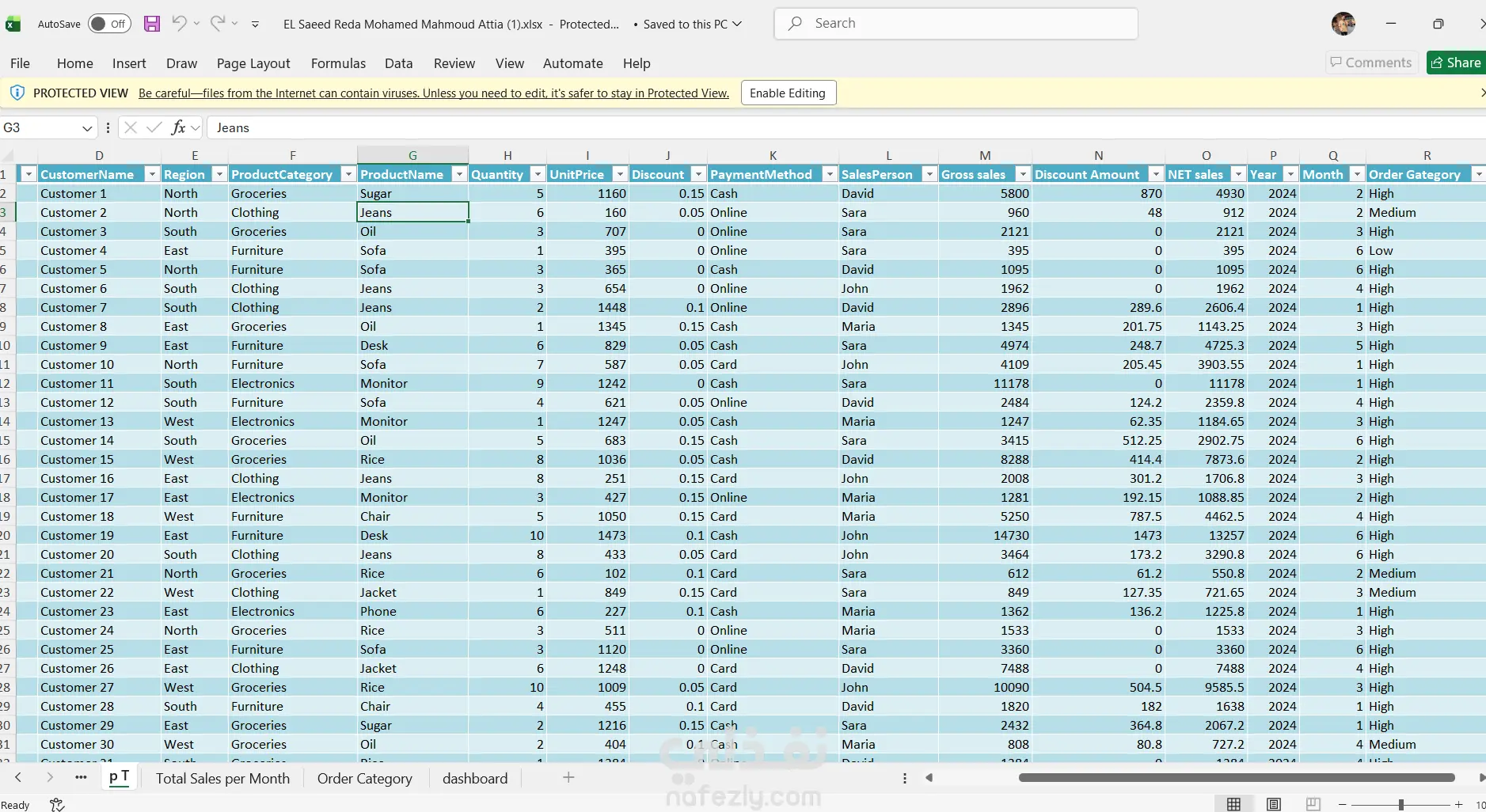The image size is (1486, 812).
Task: Switch to Page Break Preview view icon
Action: (x=1313, y=804)
